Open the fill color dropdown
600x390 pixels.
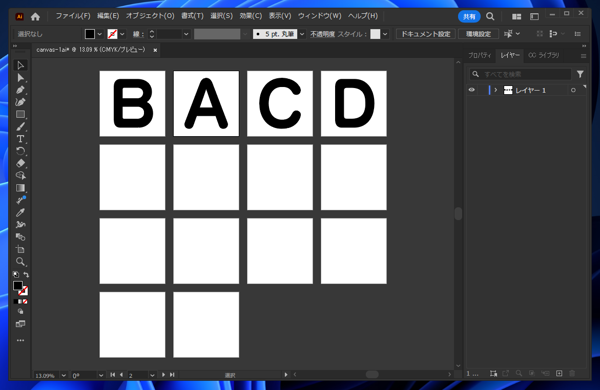click(100, 34)
